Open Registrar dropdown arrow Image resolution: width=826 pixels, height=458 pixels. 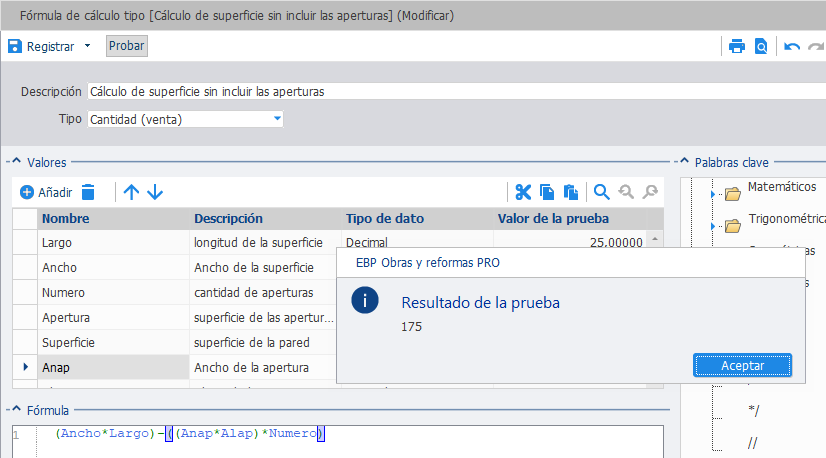[87, 46]
